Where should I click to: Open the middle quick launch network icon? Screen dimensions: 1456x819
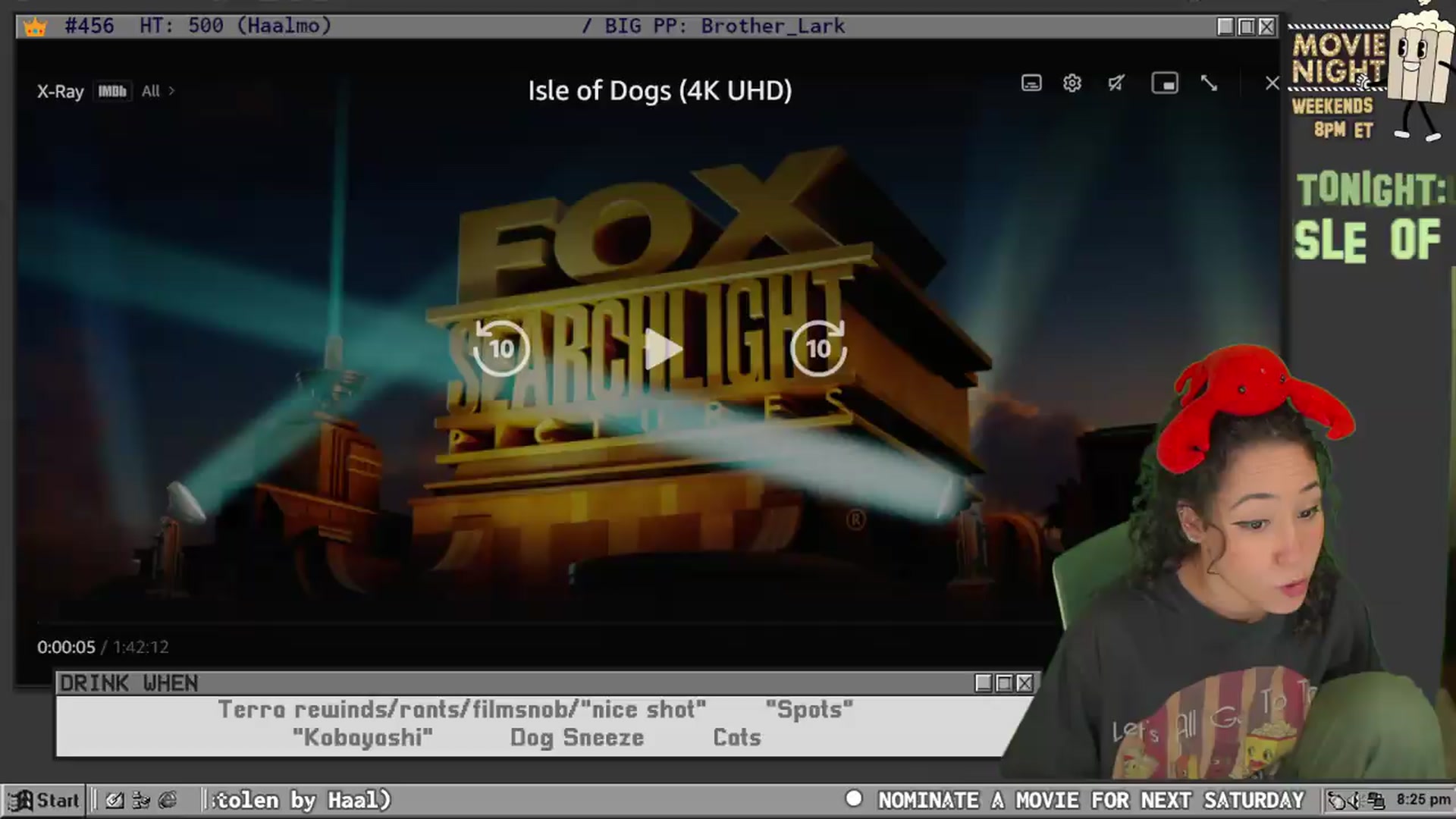point(141,800)
